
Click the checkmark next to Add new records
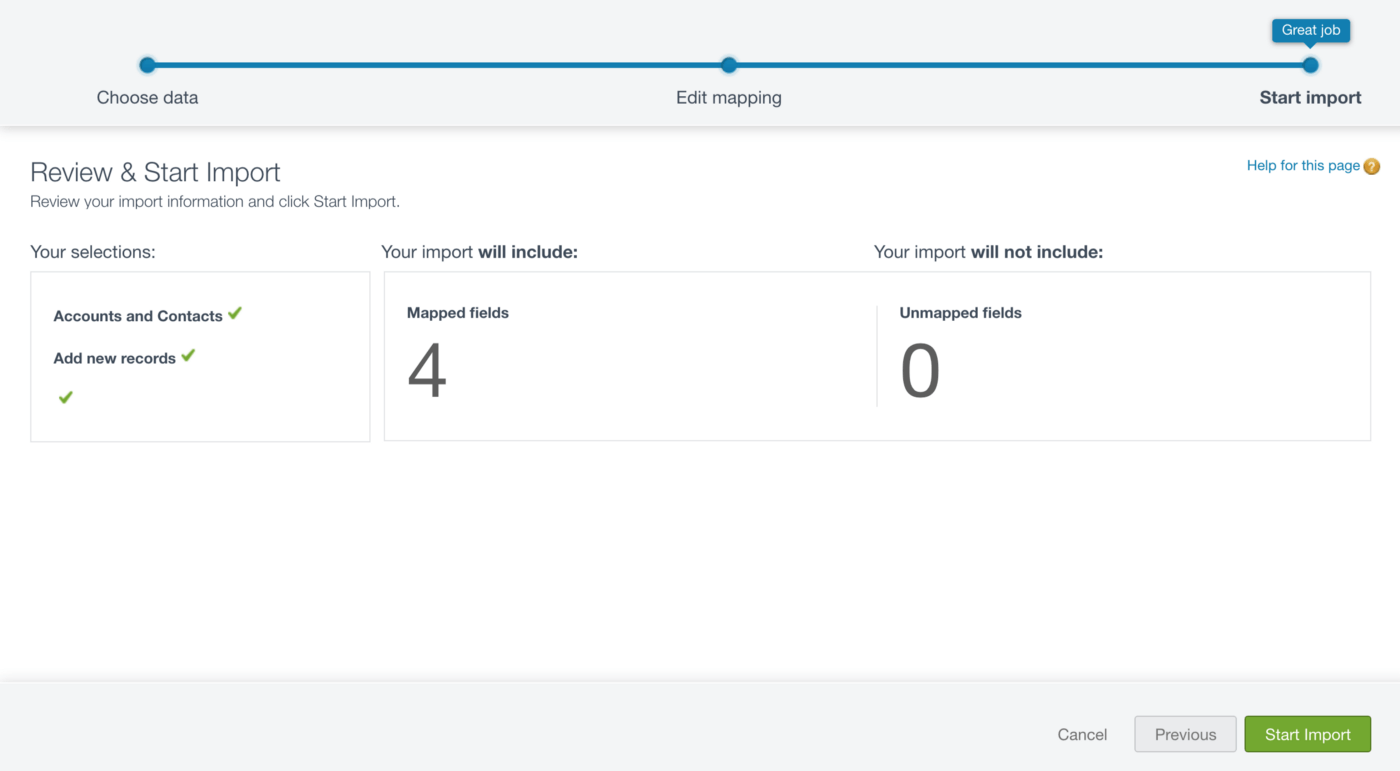pyautogui.click(x=188, y=355)
